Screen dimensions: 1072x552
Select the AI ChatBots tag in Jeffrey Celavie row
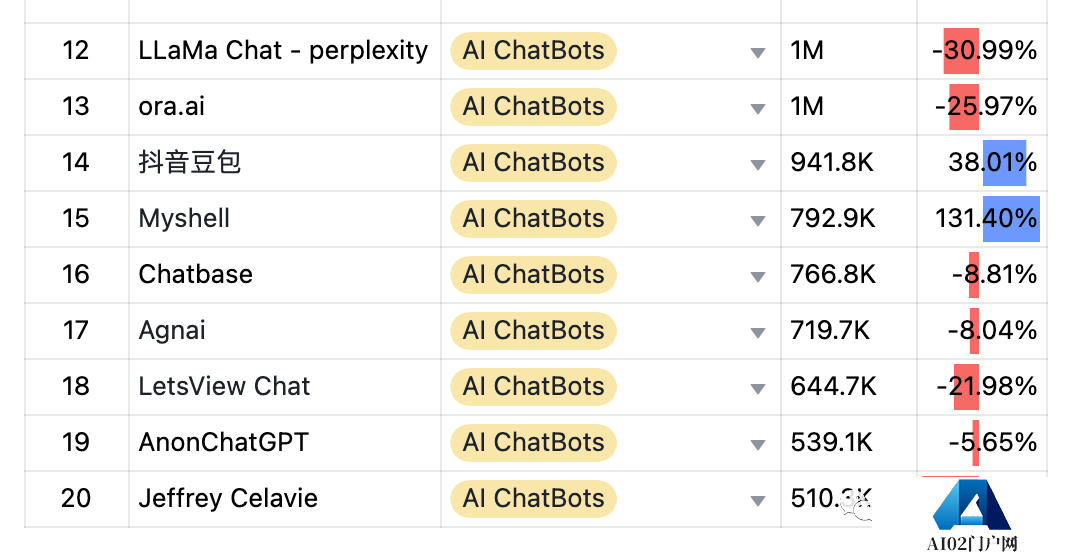pos(533,499)
